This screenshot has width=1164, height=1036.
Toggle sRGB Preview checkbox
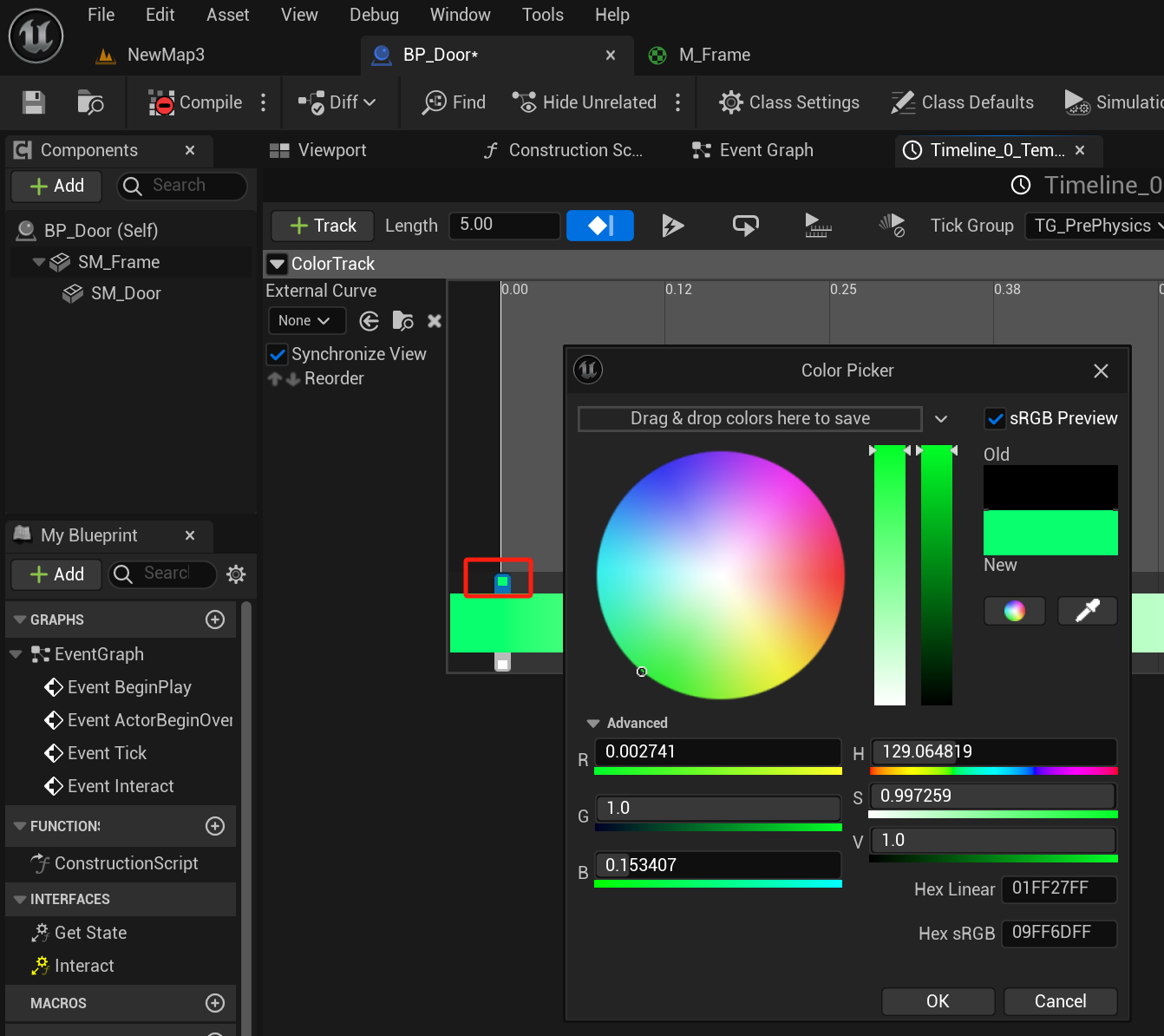(995, 418)
